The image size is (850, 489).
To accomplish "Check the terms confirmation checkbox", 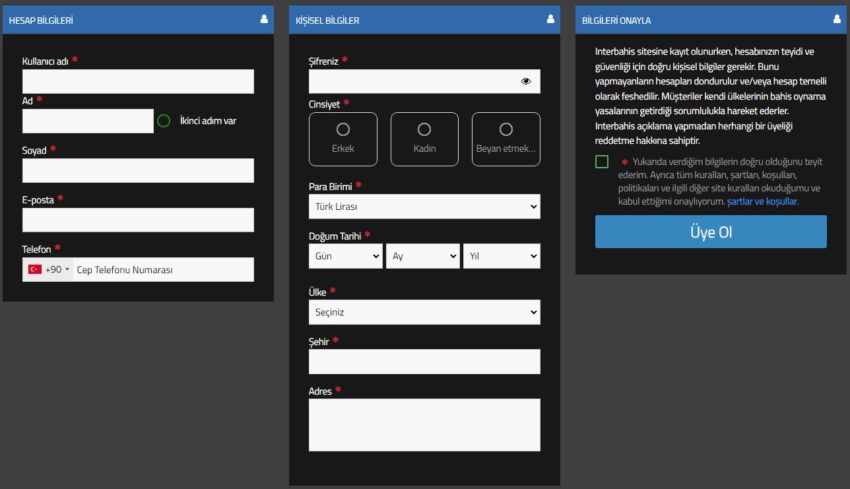I will point(602,162).
